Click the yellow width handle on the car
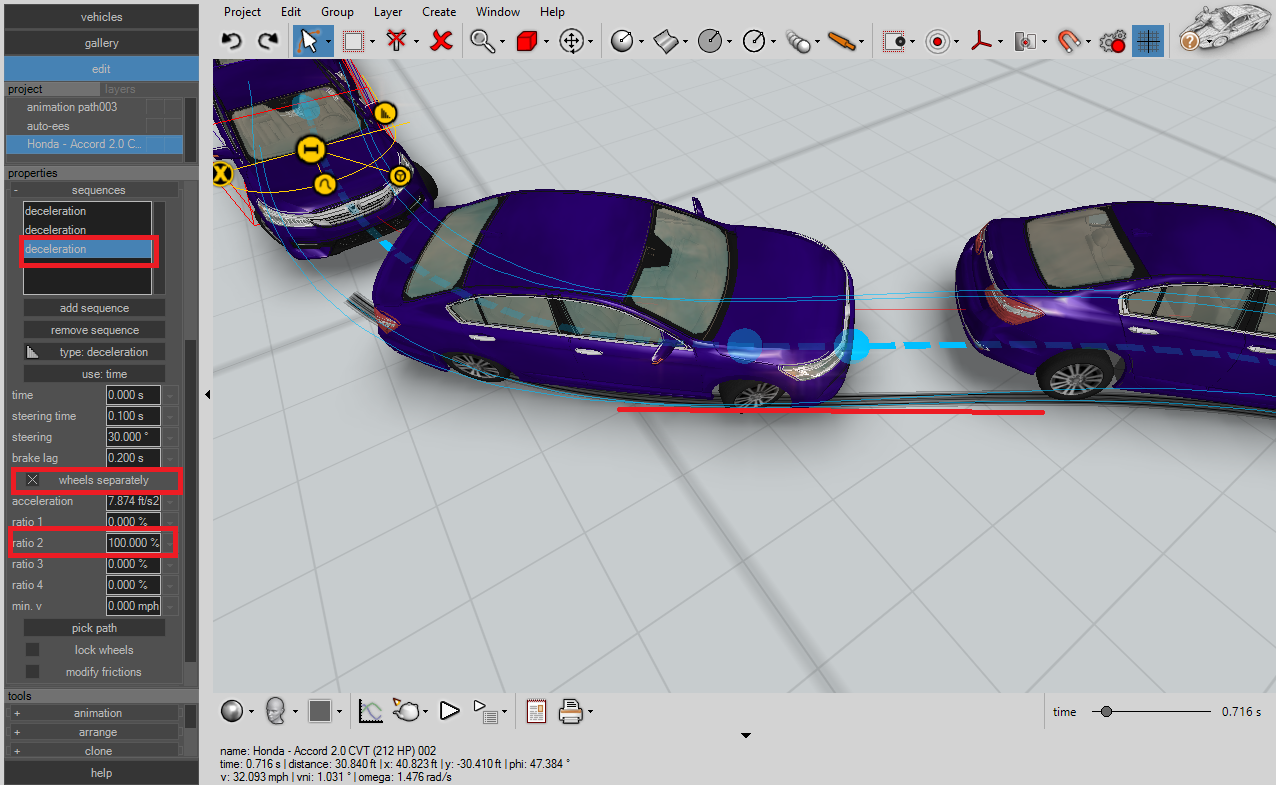 pyautogui.click(x=311, y=150)
